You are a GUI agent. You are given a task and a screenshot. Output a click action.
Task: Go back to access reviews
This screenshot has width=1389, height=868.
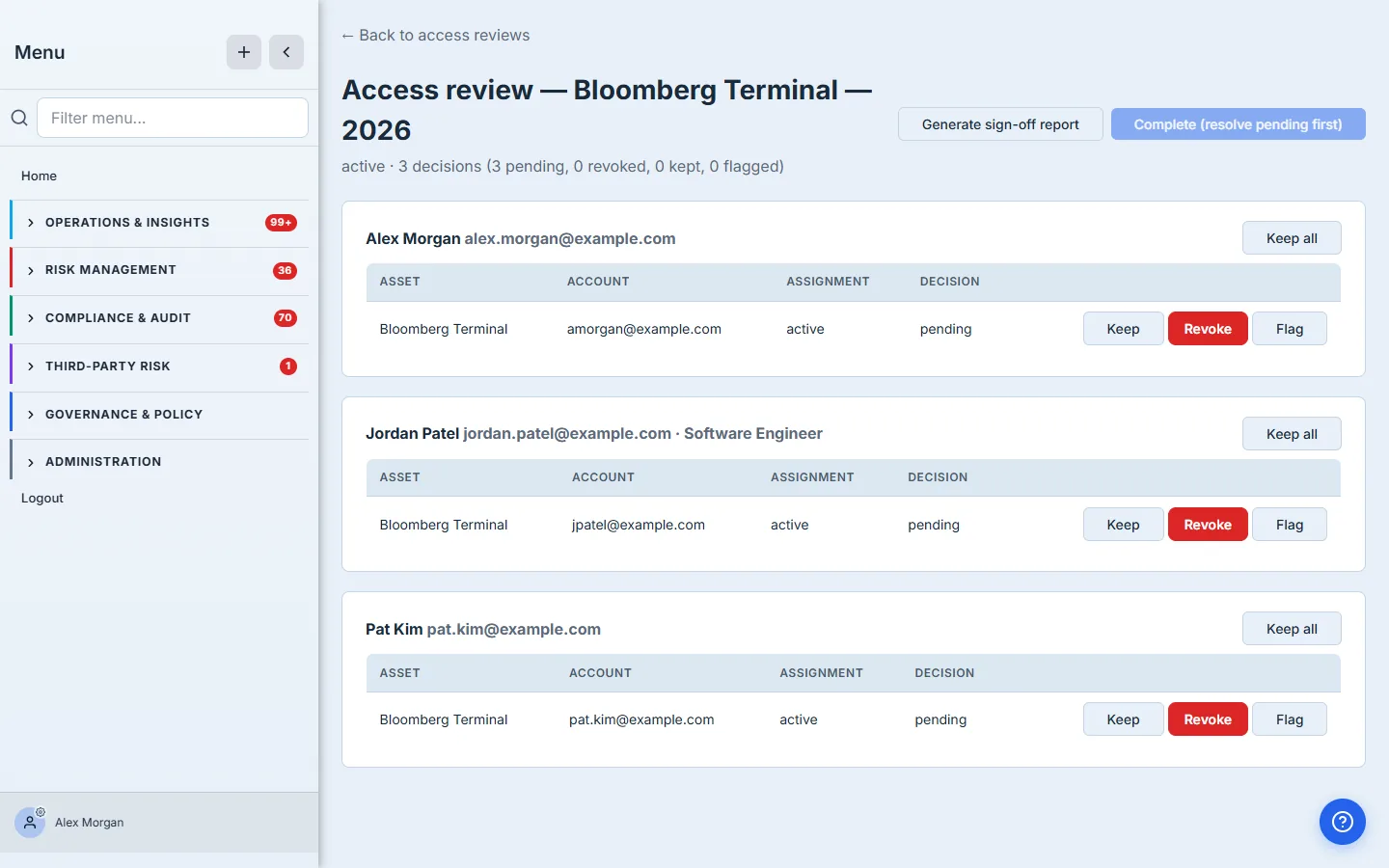tap(435, 35)
